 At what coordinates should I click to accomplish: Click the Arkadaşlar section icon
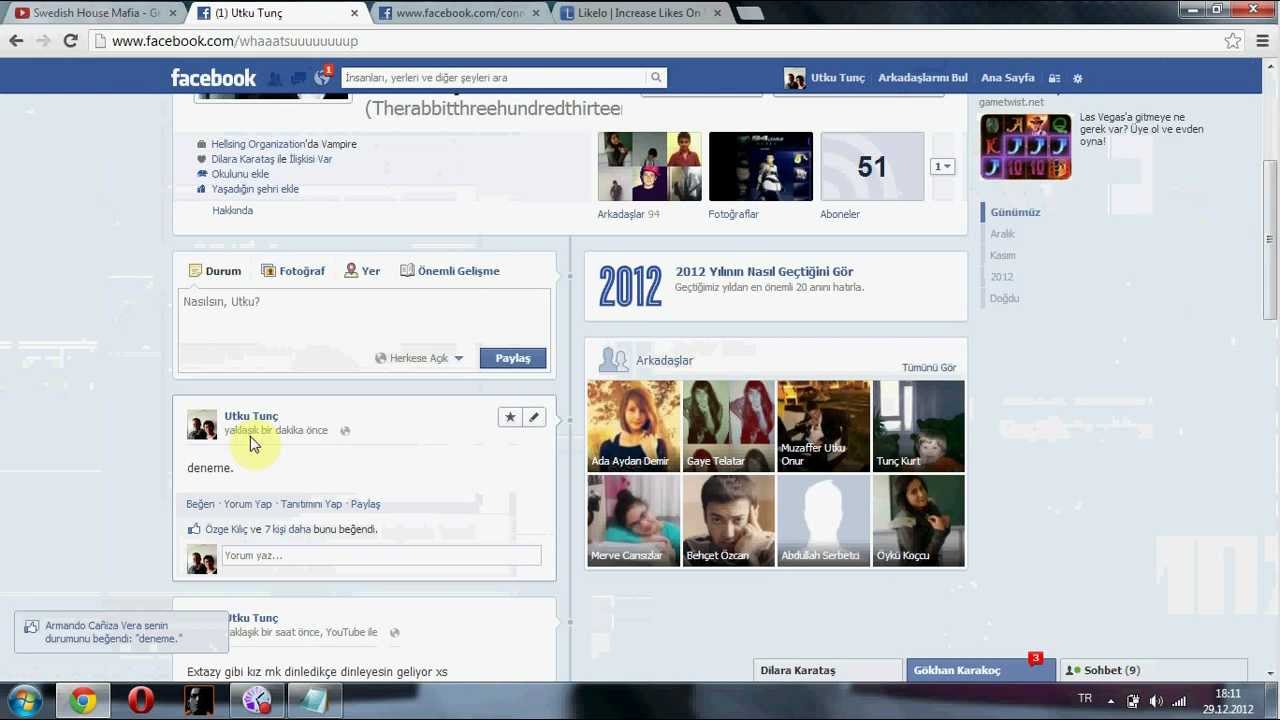click(613, 360)
